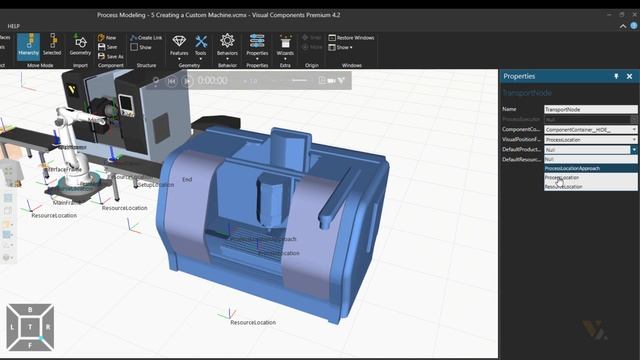640x360 pixels.
Task: Click Back face of view cube
Action: pyautogui.click(x=30, y=310)
